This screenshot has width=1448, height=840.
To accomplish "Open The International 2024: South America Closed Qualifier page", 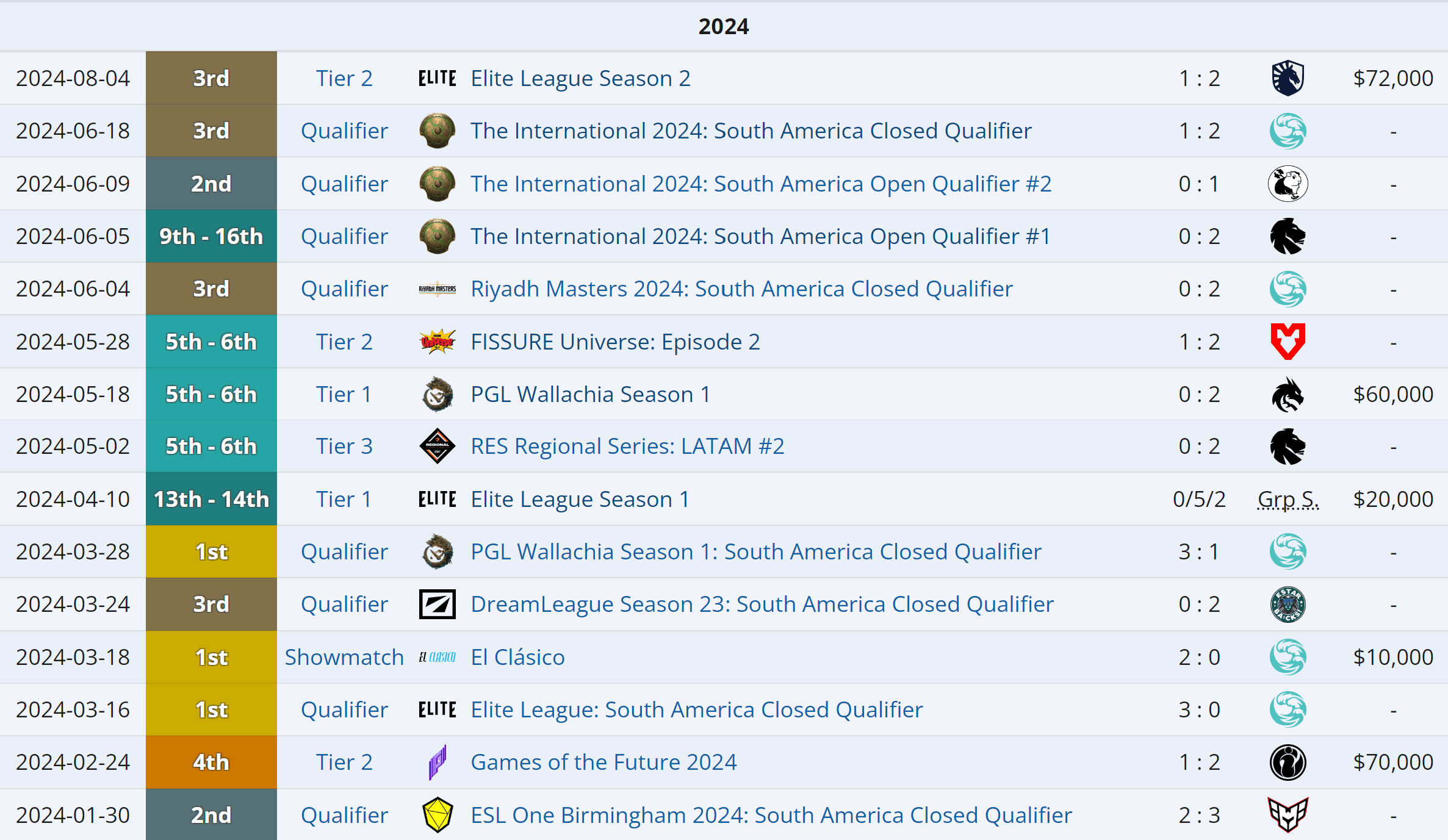I will click(750, 131).
